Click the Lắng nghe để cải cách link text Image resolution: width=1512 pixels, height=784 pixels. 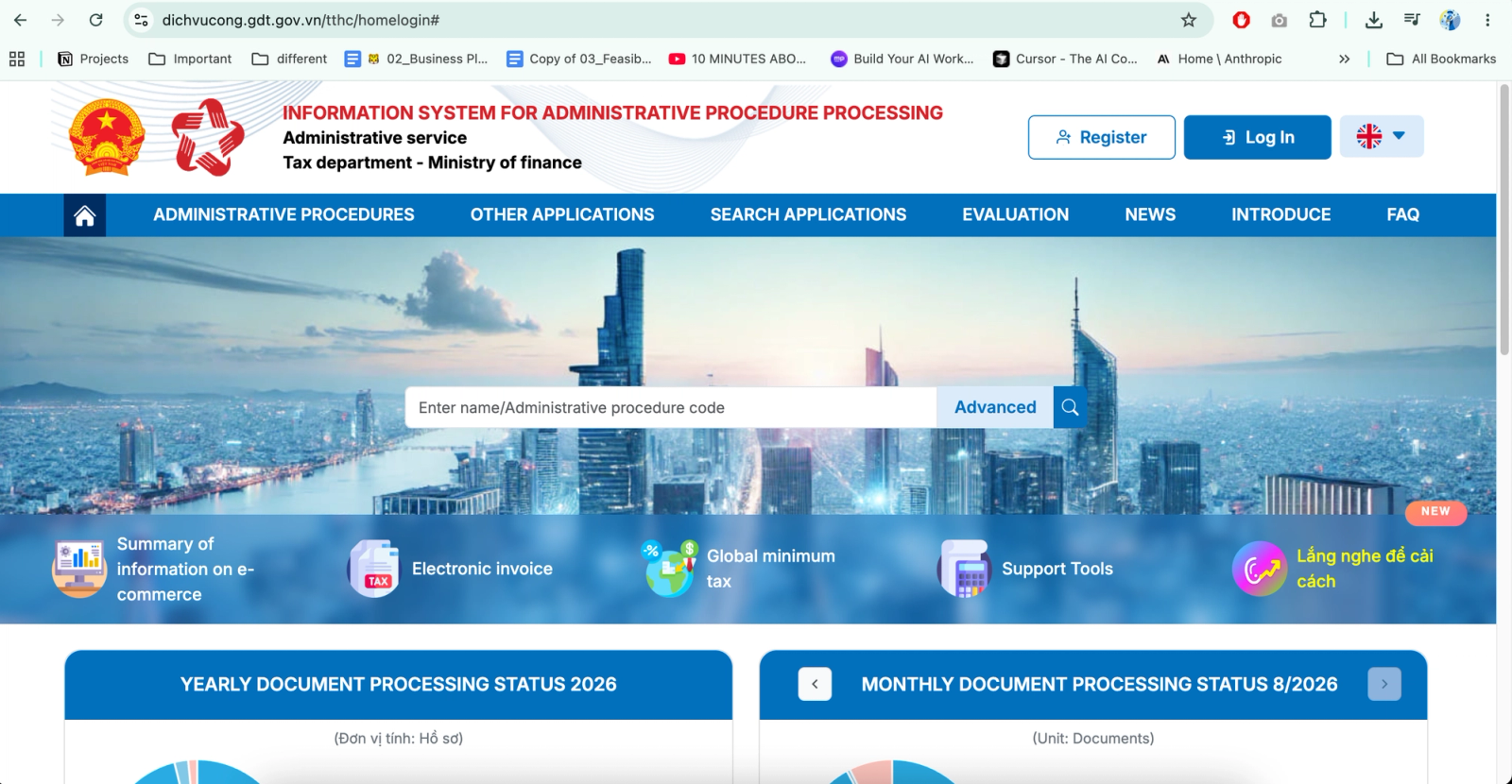pyautogui.click(x=1365, y=569)
